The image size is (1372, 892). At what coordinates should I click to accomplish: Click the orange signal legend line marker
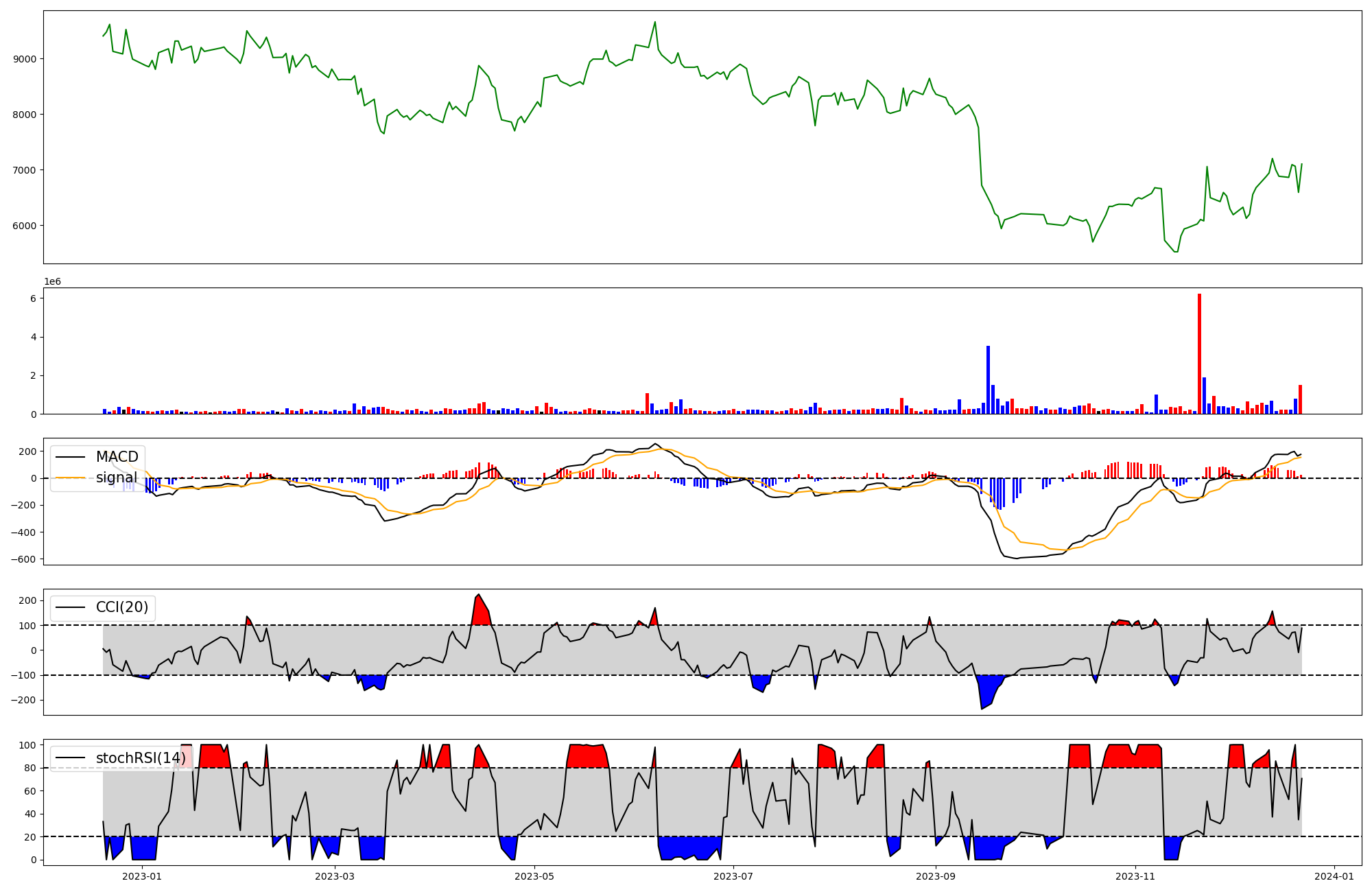click(70, 478)
